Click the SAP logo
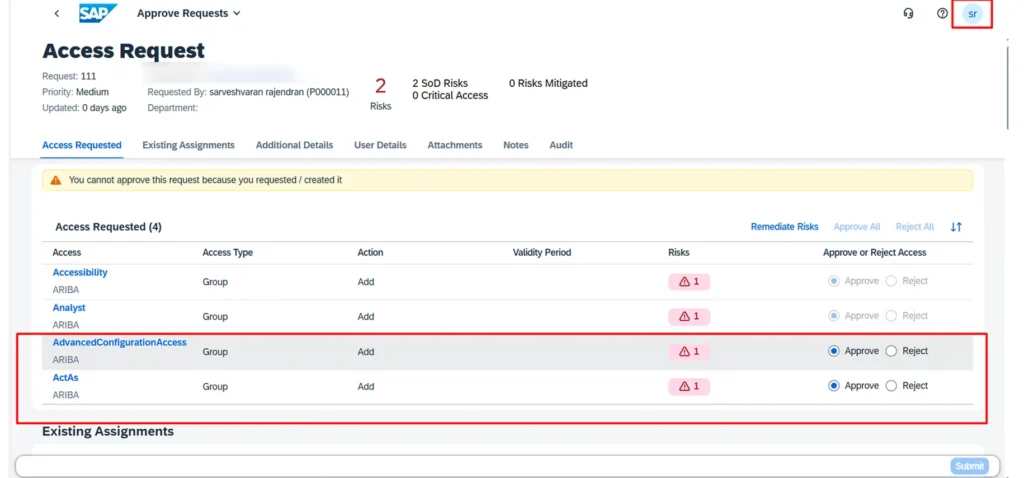Viewport: 1024px width, 478px height. pos(98,14)
